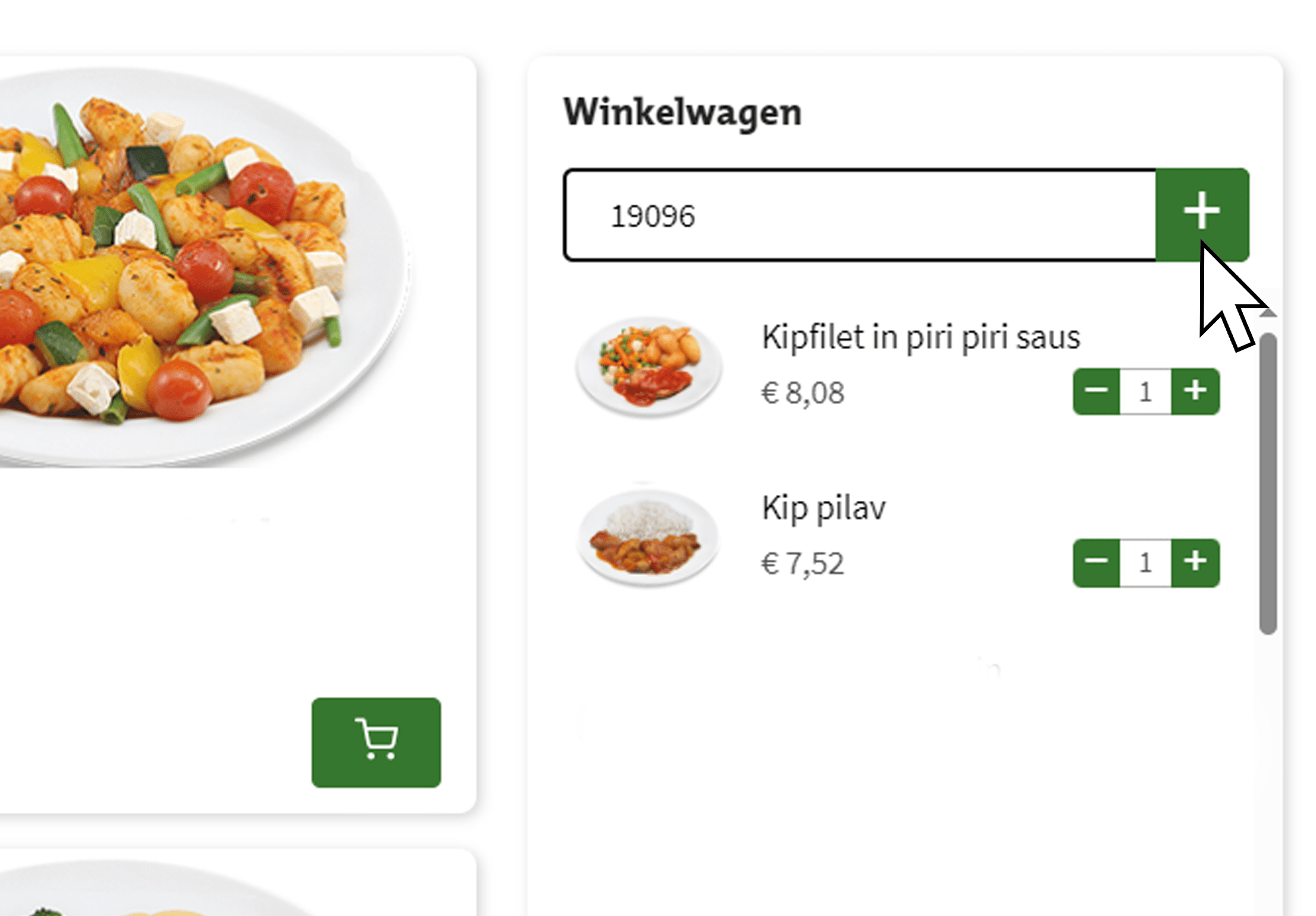Screen dimensions: 1316x916
Task: Click the Winkelwagen heading
Action: [682, 113]
